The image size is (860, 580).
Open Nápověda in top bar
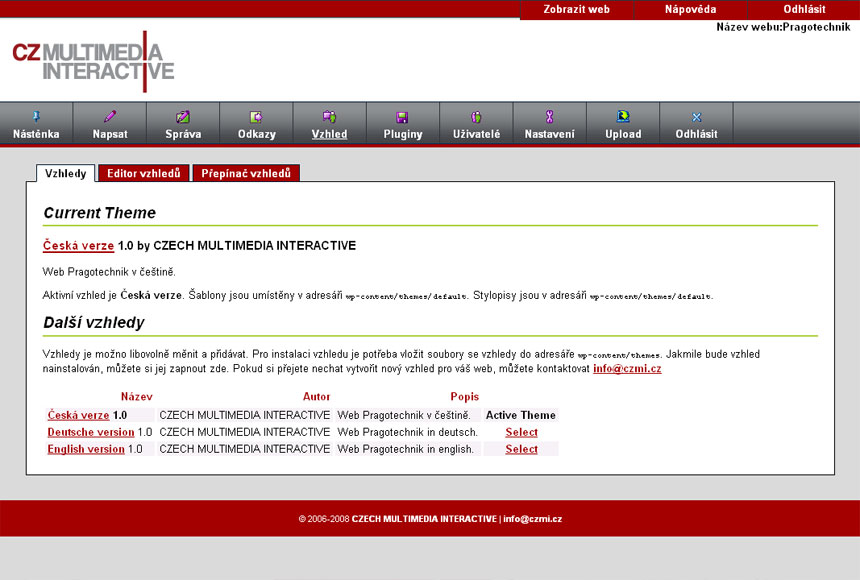(690, 9)
